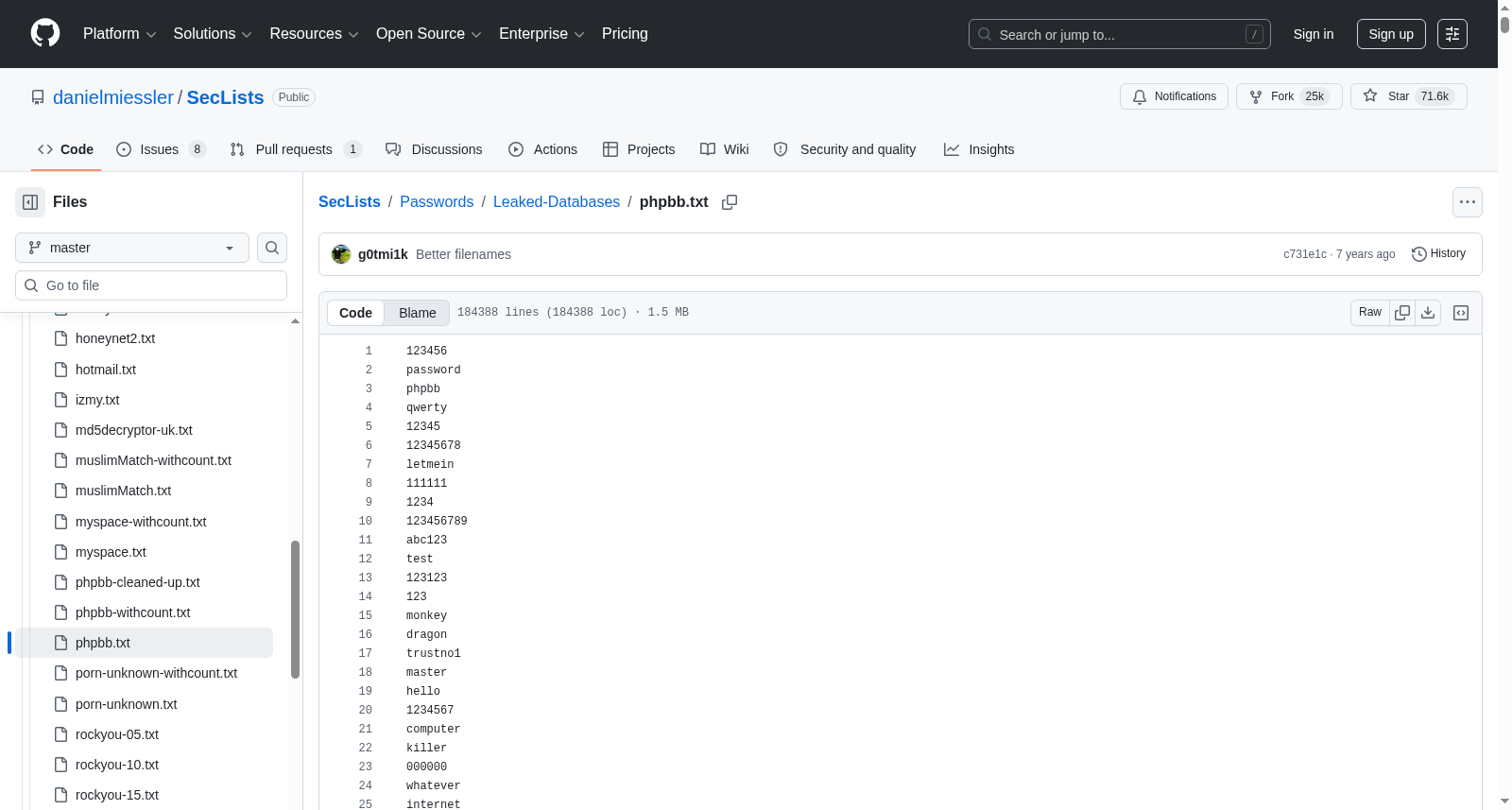The image size is (1512, 810).
Task: Open the Issues tab
Action: 161,149
